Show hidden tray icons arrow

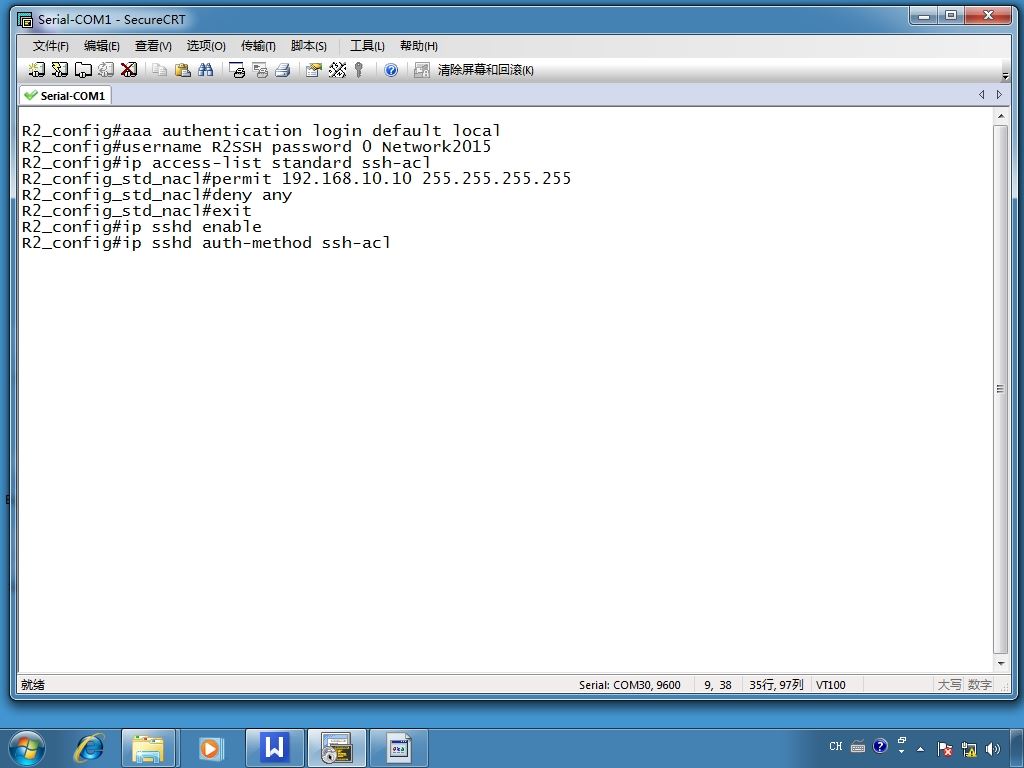pos(921,749)
